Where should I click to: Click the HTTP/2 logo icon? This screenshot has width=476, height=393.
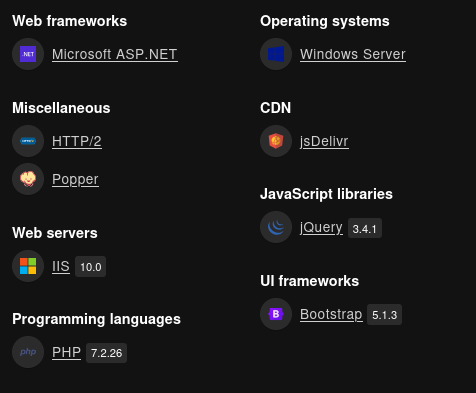(28, 141)
